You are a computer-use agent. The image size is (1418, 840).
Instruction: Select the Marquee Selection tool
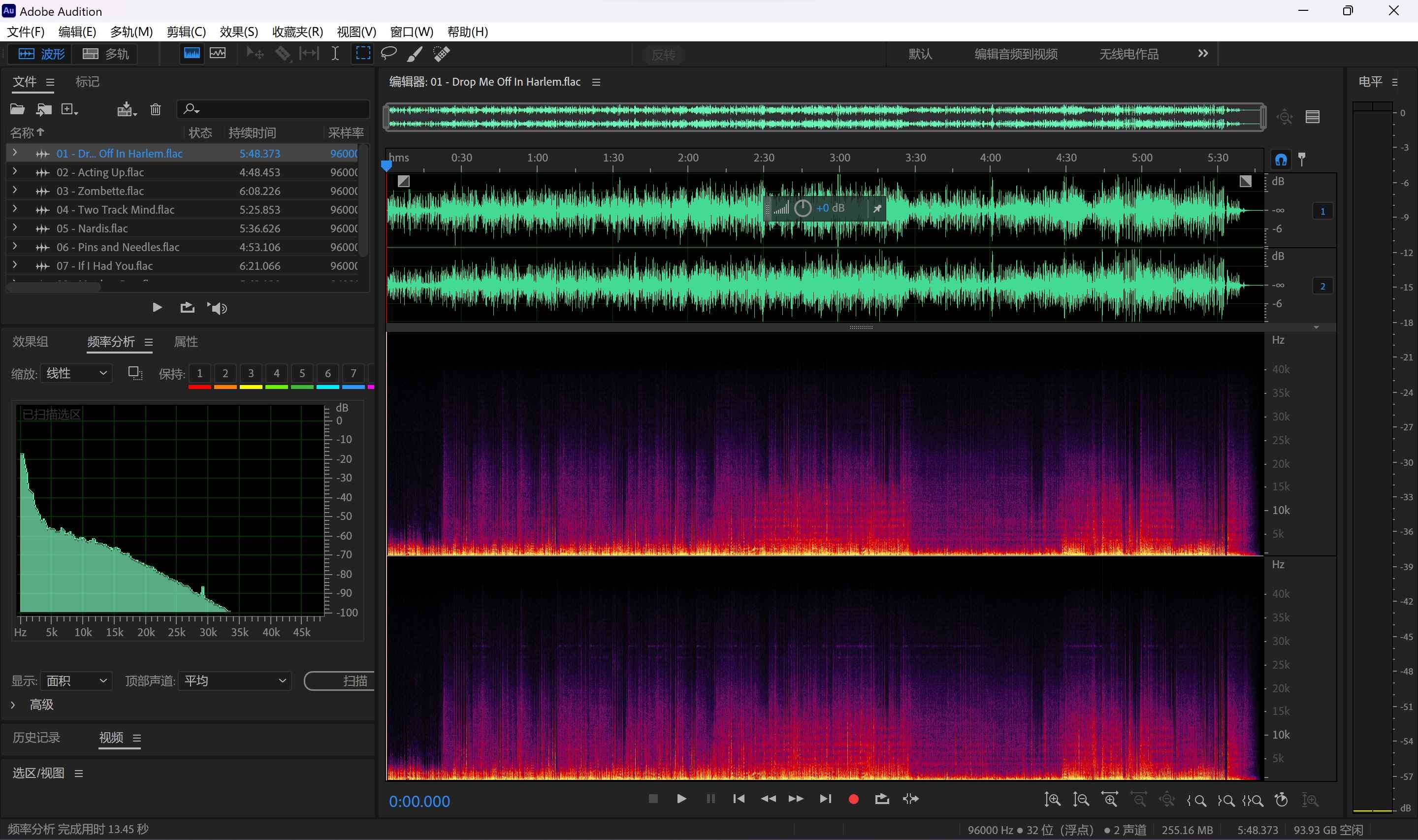pyautogui.click(x=363, y=53)
